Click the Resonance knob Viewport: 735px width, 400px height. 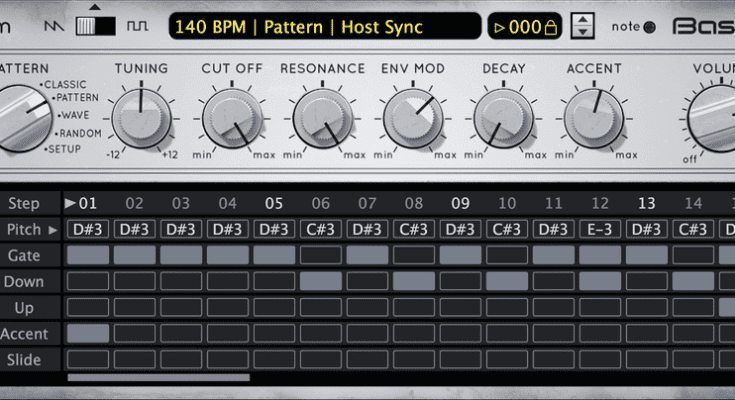pyautogui.click(x=322, y=120)
